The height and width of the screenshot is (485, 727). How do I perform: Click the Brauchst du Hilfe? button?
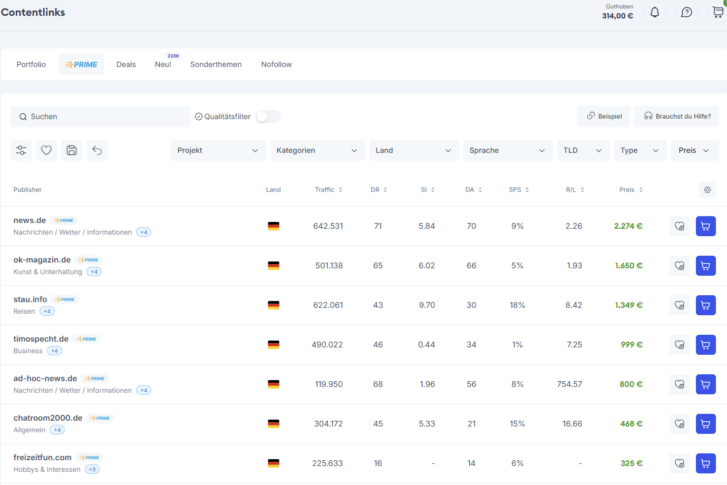point(676,116)
